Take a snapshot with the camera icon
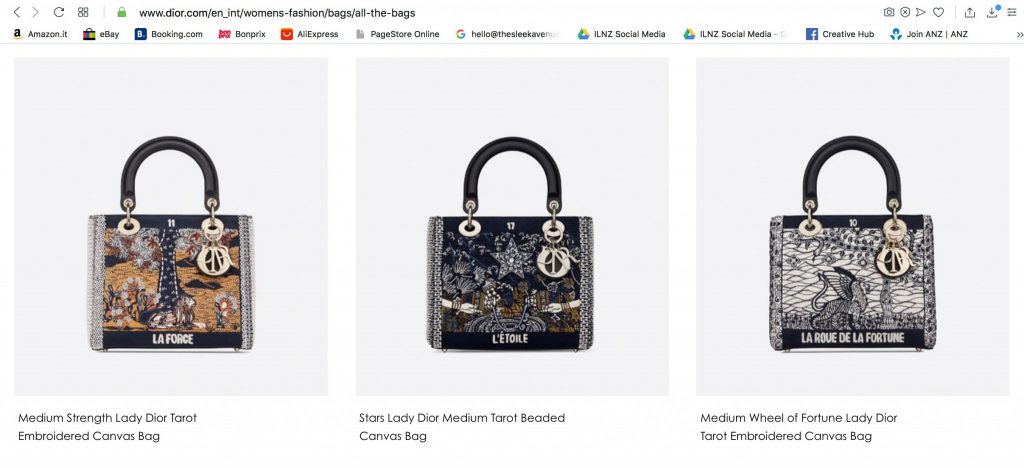1024x468 pixels. (889, 13)
